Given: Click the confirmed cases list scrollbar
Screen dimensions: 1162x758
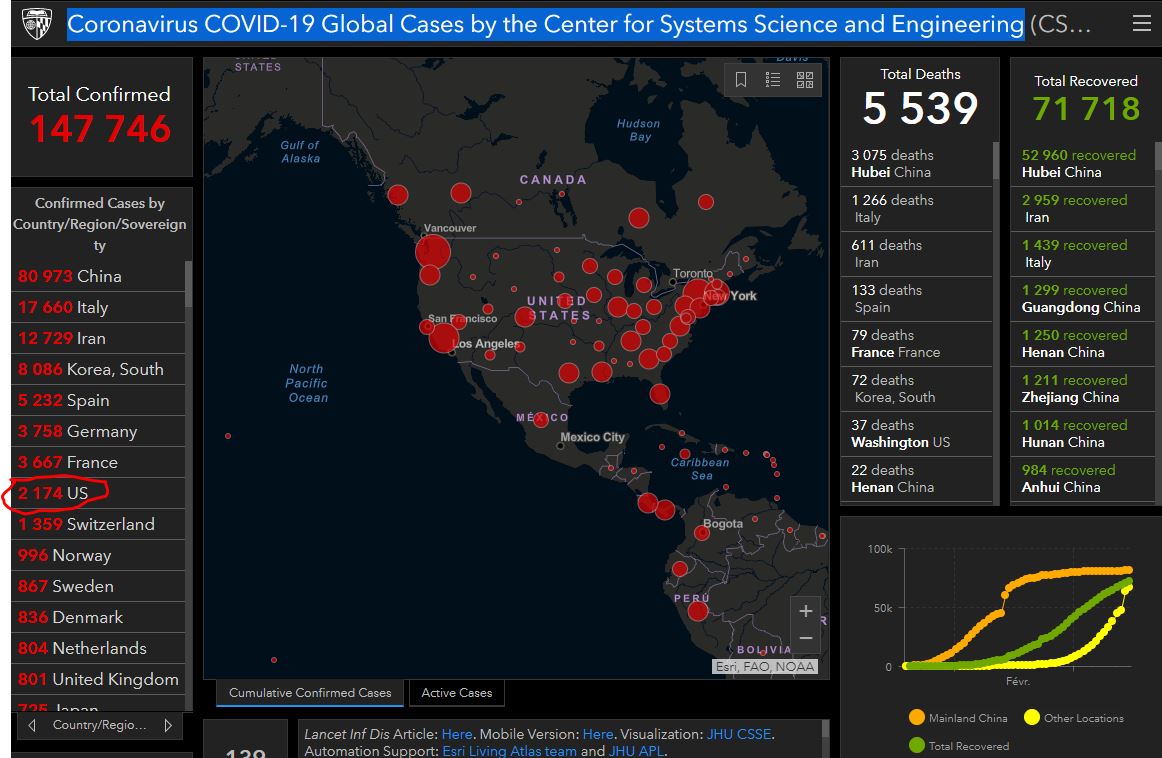Looking at the screenshot, I should [188, 284].
